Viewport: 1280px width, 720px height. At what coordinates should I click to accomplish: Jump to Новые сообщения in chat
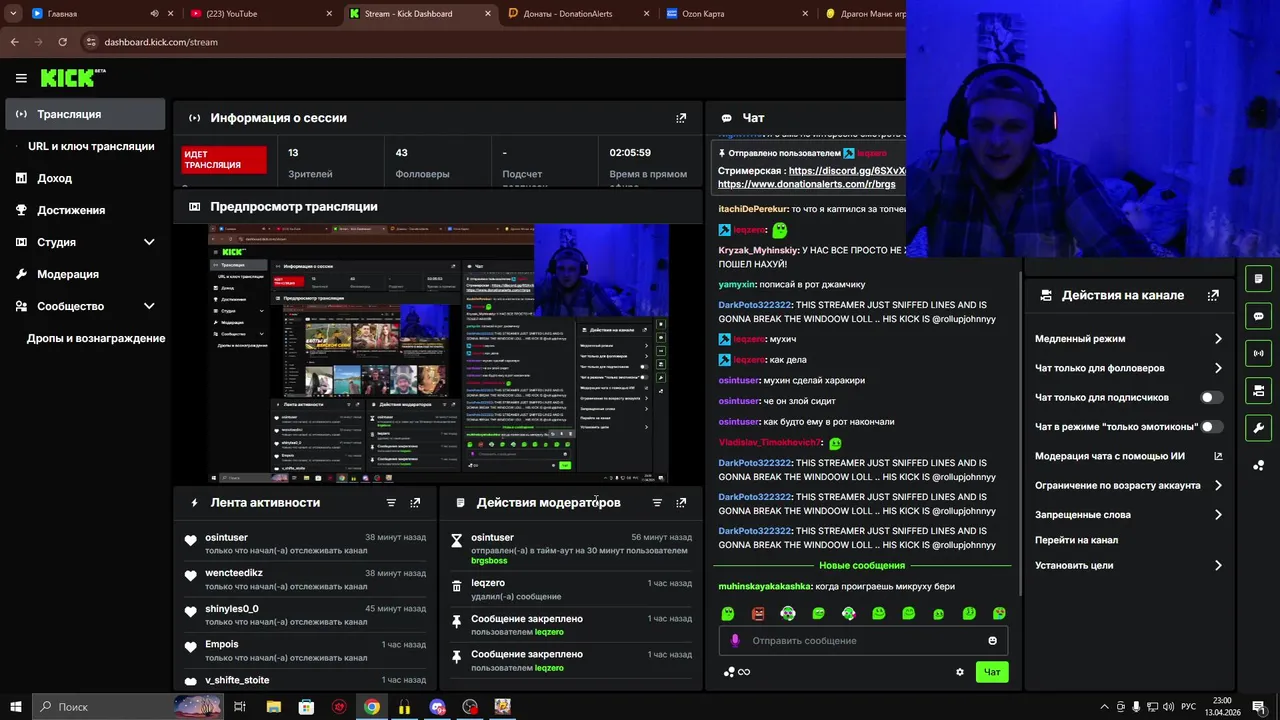coord(861,566)
